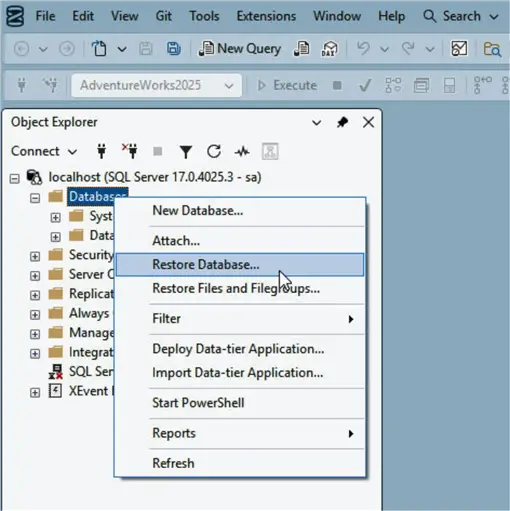Click the grayed Save file icon
The width and height of the screenshot is (510, 511).
pyautogui.click(x=146, y=49)
